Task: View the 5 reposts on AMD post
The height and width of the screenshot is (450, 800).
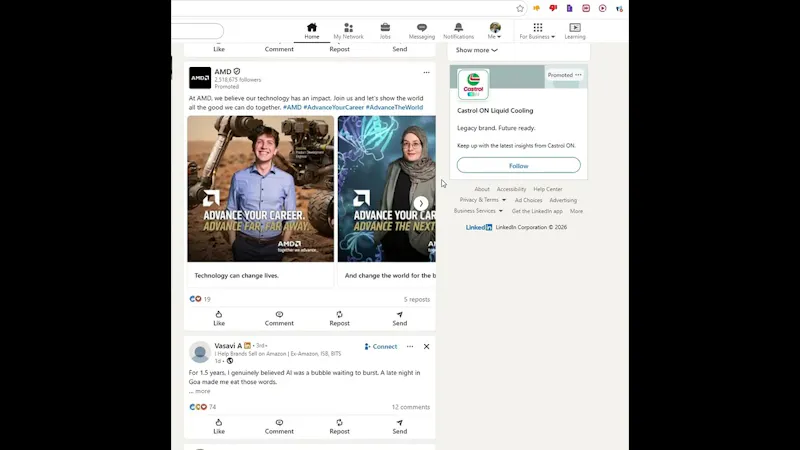Action: pos(417,299)
